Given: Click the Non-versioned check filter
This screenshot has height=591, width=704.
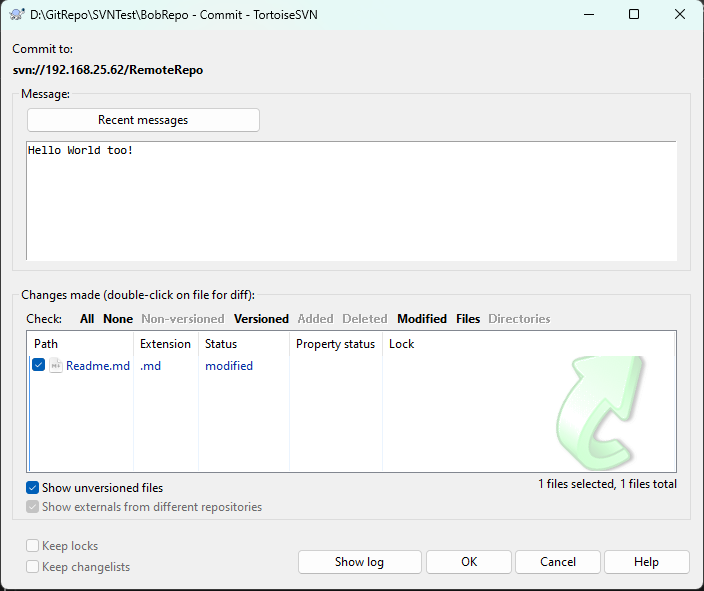Looking at the screenshot, I should pyautogui.click(x=183, y=319).
